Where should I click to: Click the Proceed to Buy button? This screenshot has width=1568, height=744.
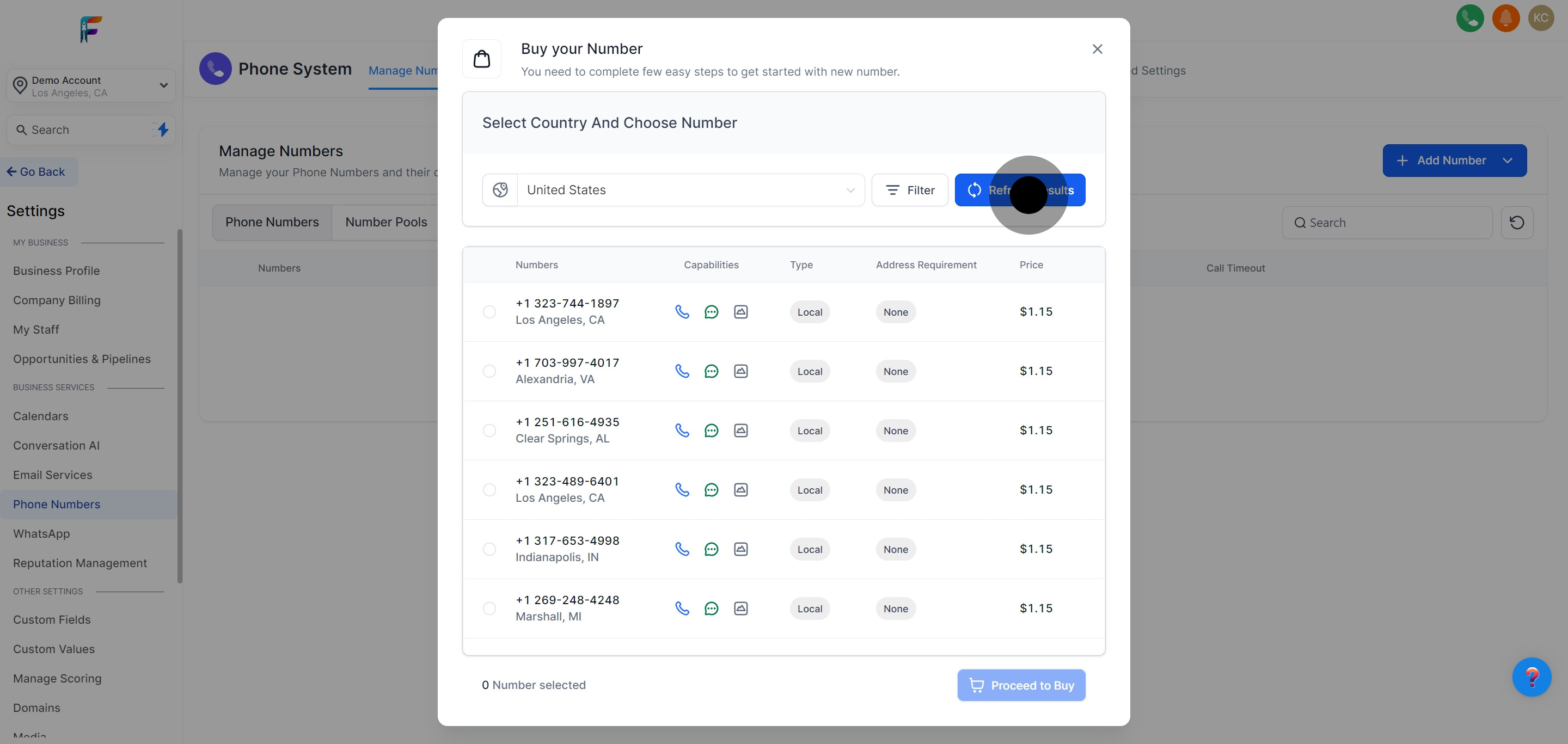point(1021,685)
